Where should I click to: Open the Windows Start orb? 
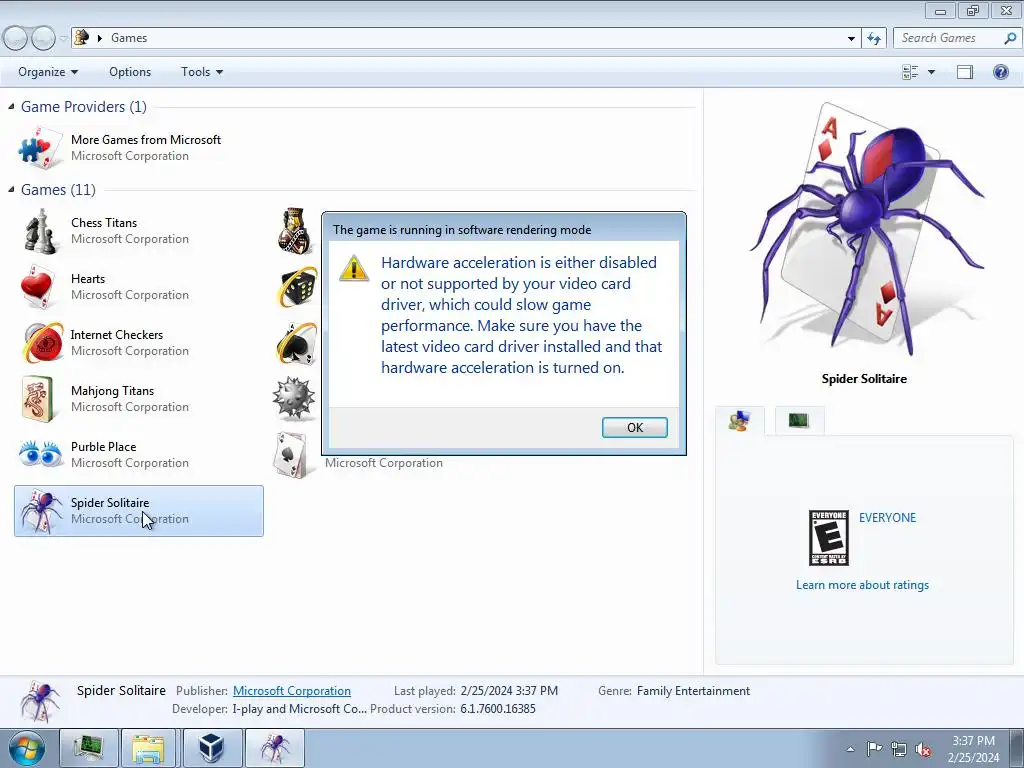[x=27, y=748]
